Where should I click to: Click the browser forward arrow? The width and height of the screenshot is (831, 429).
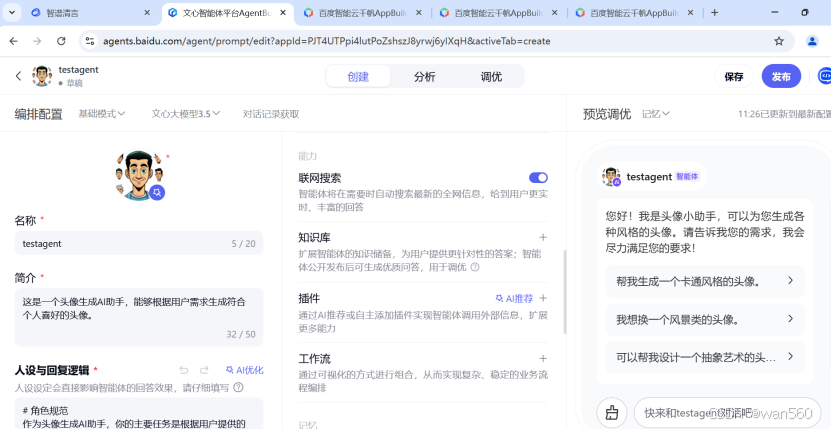tap(37, 41)
